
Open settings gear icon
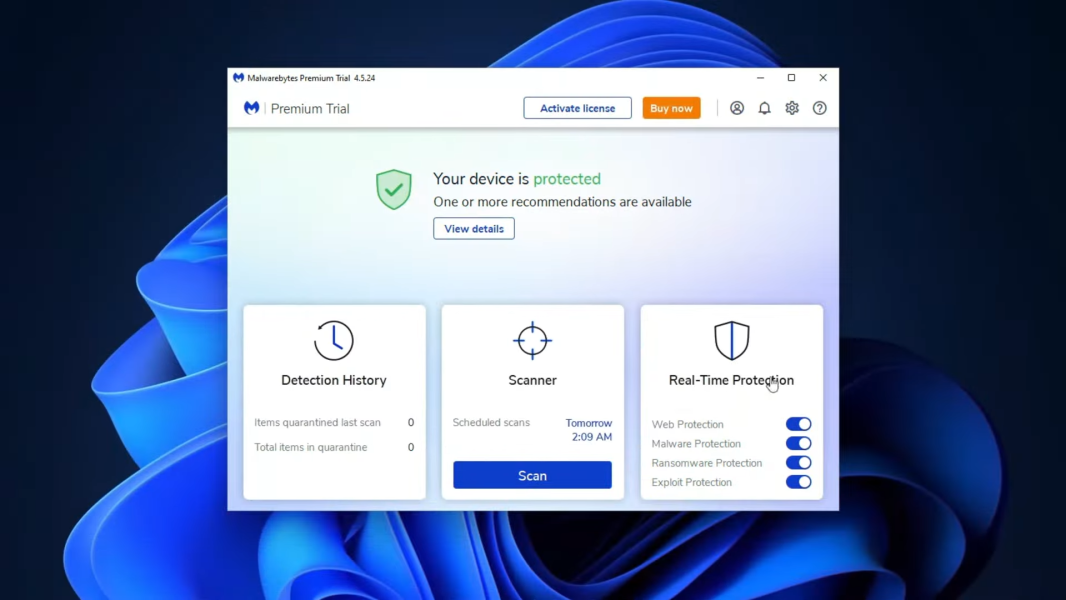tap(792, 108)
